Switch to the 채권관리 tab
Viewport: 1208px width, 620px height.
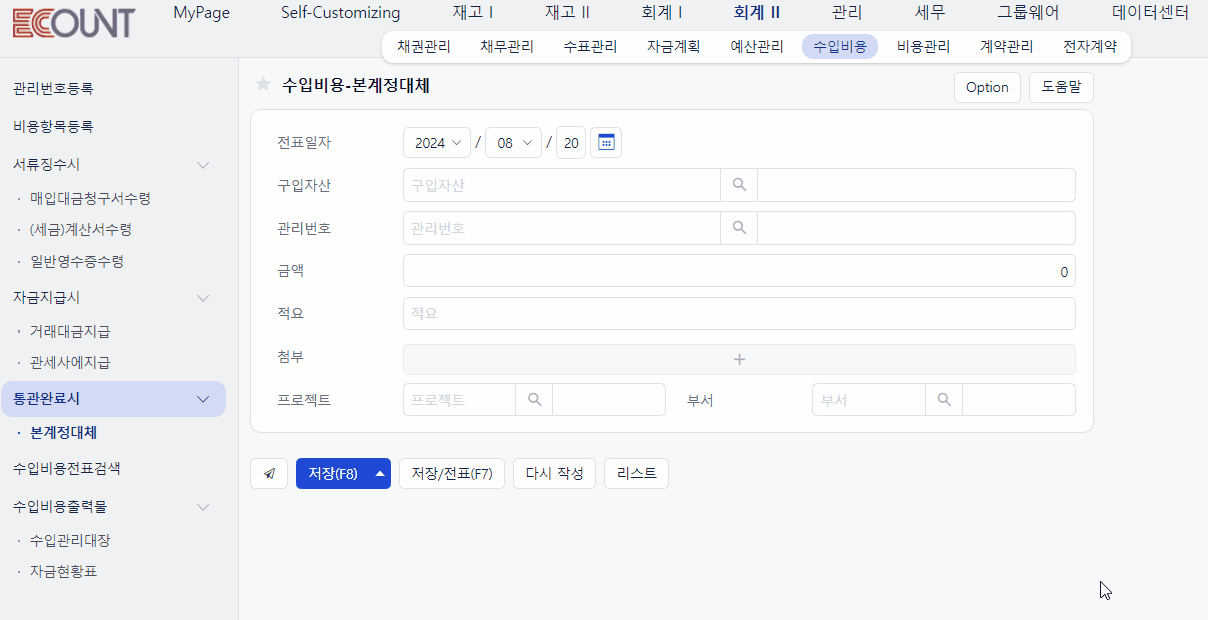pyautogui.click(x=423, y=47)
